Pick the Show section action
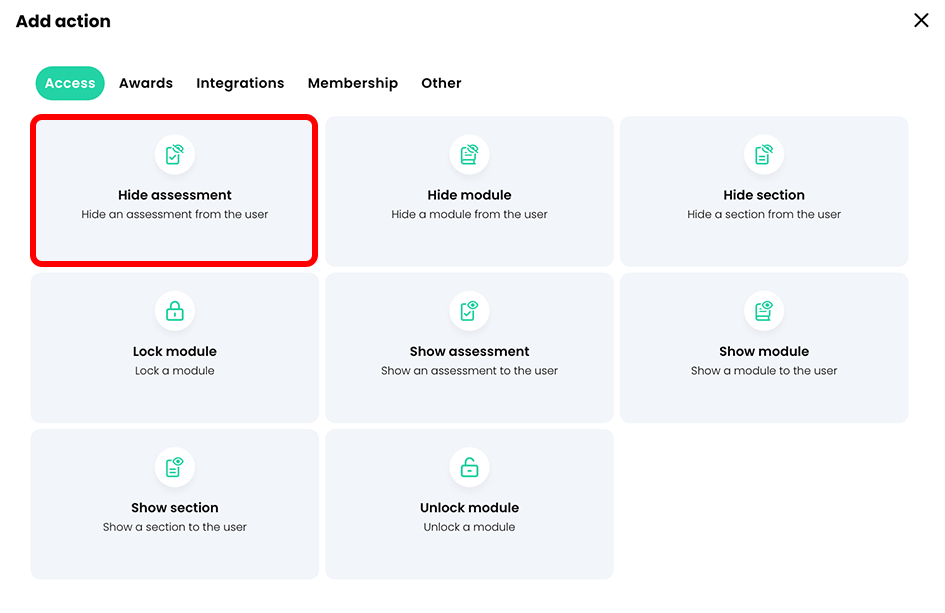This screenshot has height=613, width=945. 174,503
